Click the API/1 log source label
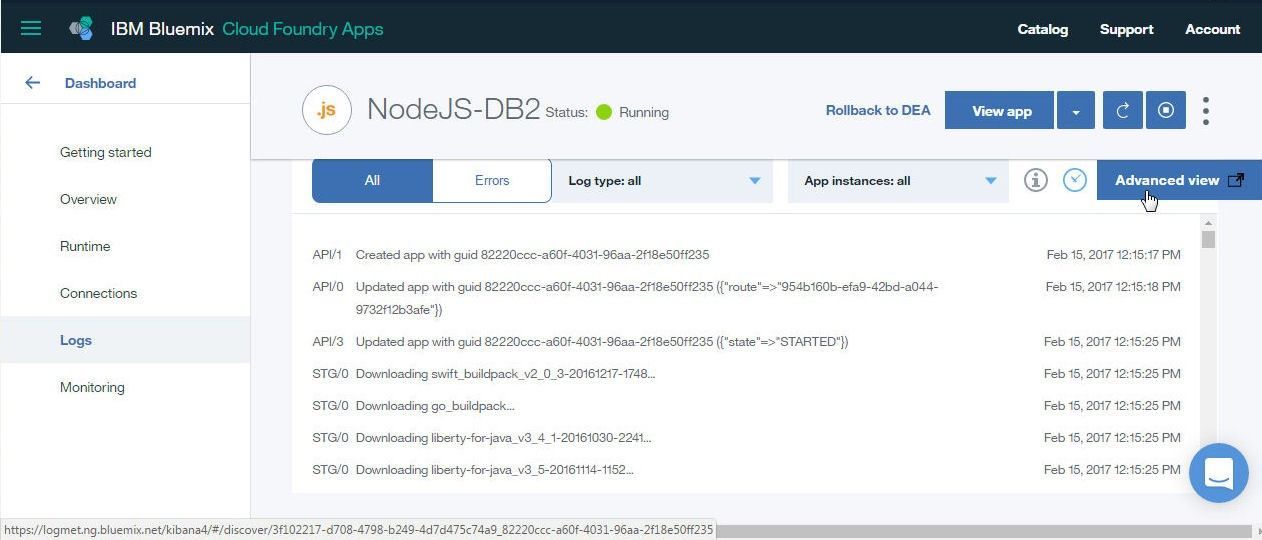This screenshot has height=540, width=1262. click(x=327, y=255)
